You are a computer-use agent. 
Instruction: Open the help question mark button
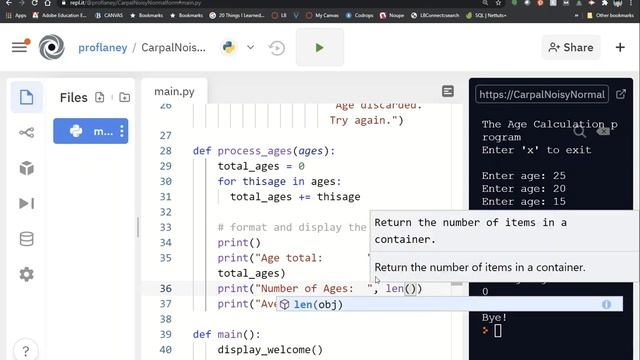click(x=26, y=351)
